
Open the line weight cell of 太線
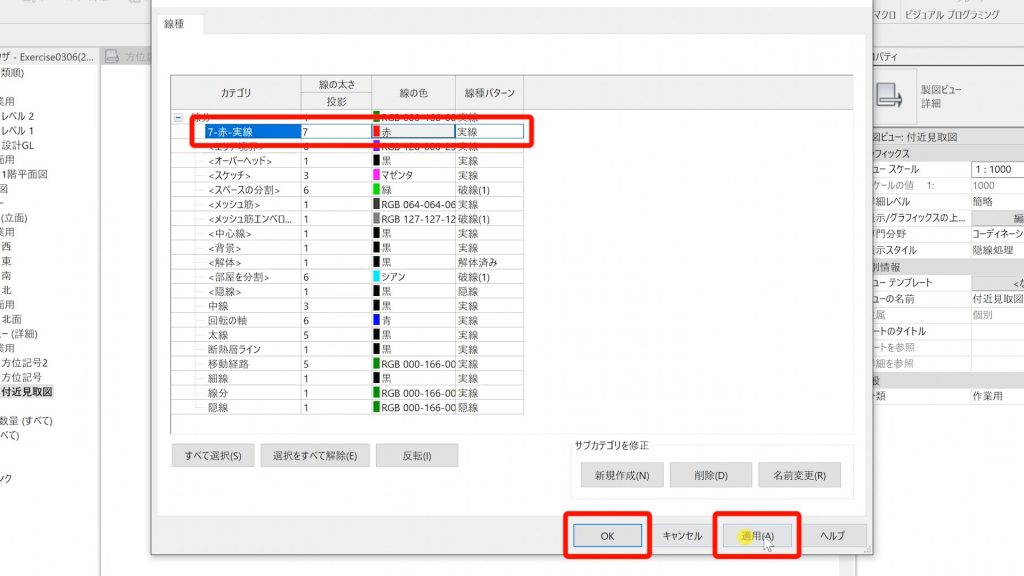pos(335,335)
